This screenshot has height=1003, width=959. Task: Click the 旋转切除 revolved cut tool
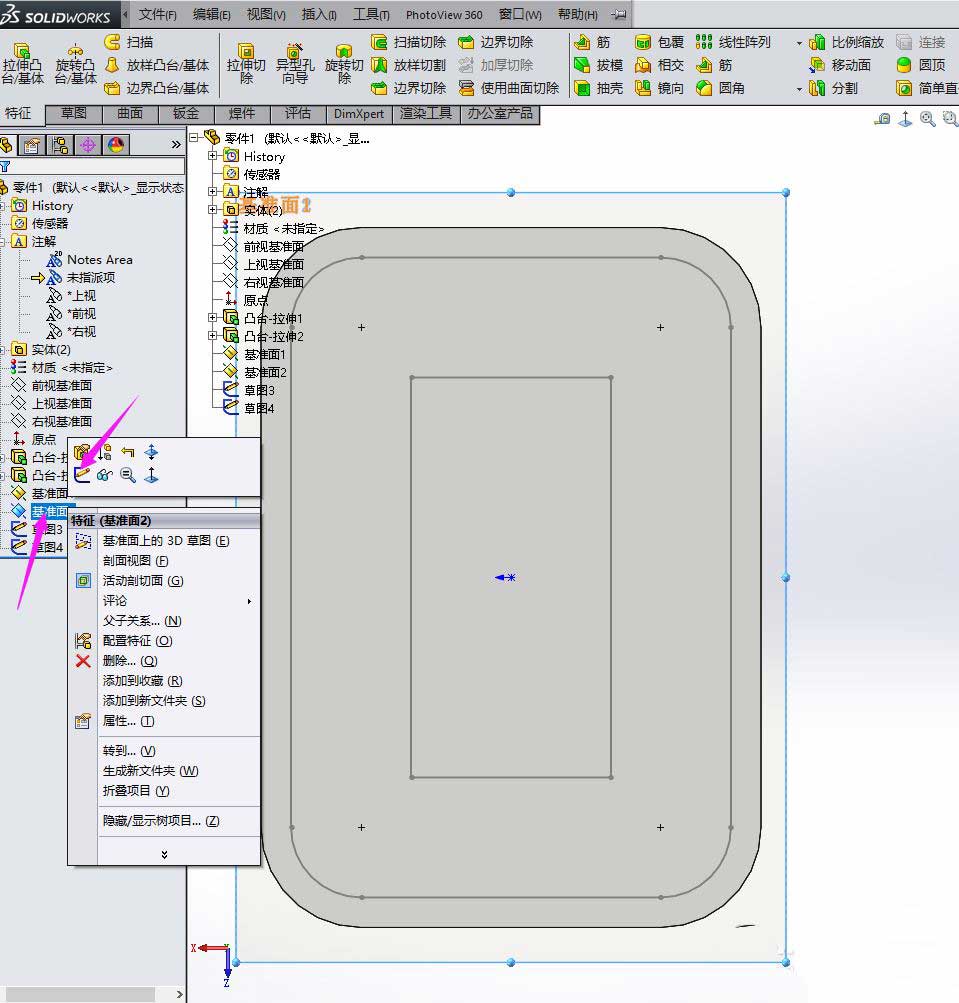(x=344, y=64)
